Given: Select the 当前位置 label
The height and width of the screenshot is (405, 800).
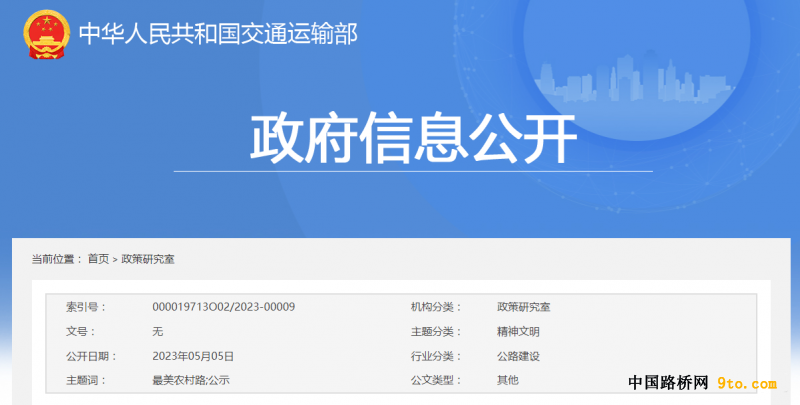Looking at the screenshot, I should tap(57, 259).
